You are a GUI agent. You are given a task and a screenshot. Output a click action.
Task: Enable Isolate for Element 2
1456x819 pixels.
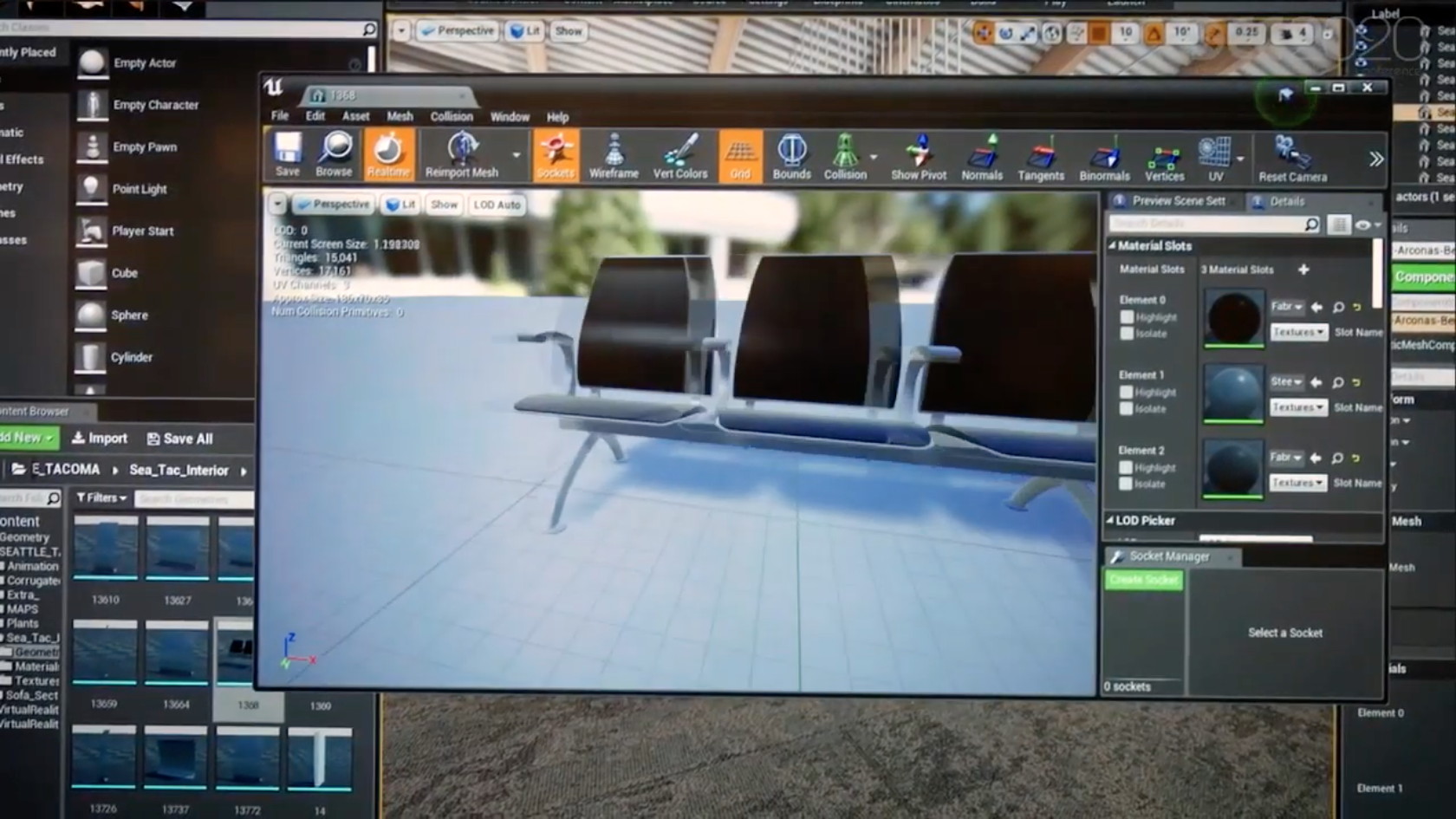[x=1125, y=484]
